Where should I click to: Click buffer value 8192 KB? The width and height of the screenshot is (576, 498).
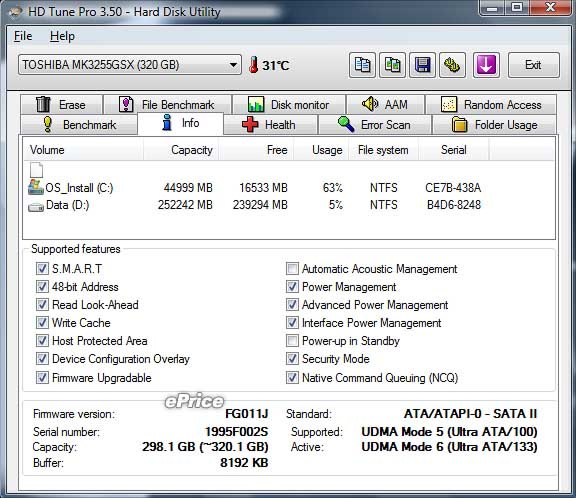(x=244, y=463)
